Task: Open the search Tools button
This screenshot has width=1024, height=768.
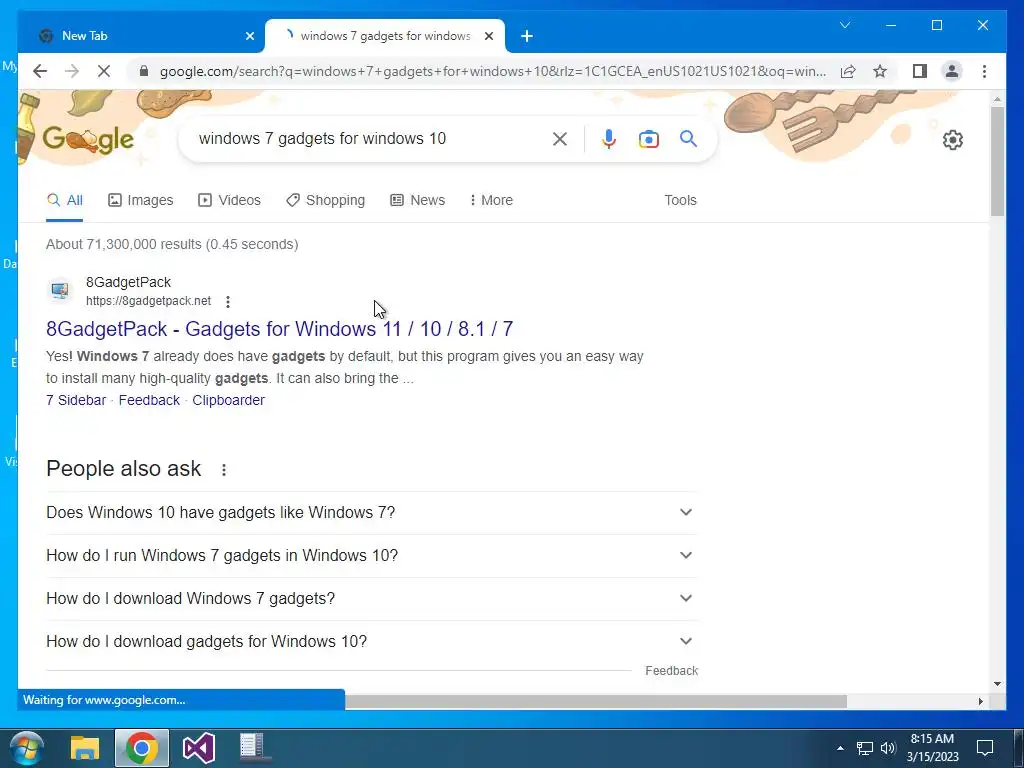Action: point(680,200)
